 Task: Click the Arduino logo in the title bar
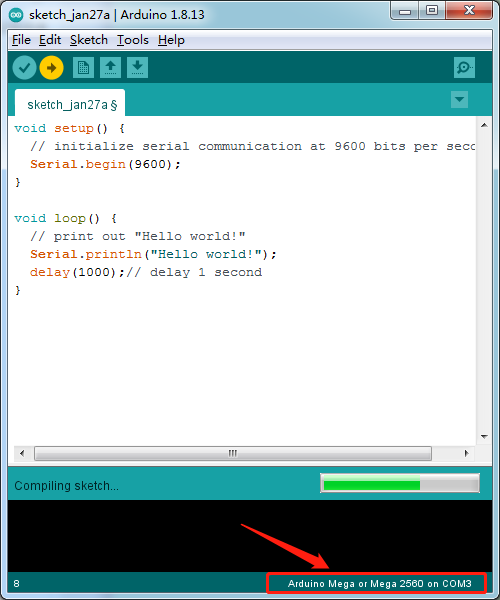[x=16, y=15]
